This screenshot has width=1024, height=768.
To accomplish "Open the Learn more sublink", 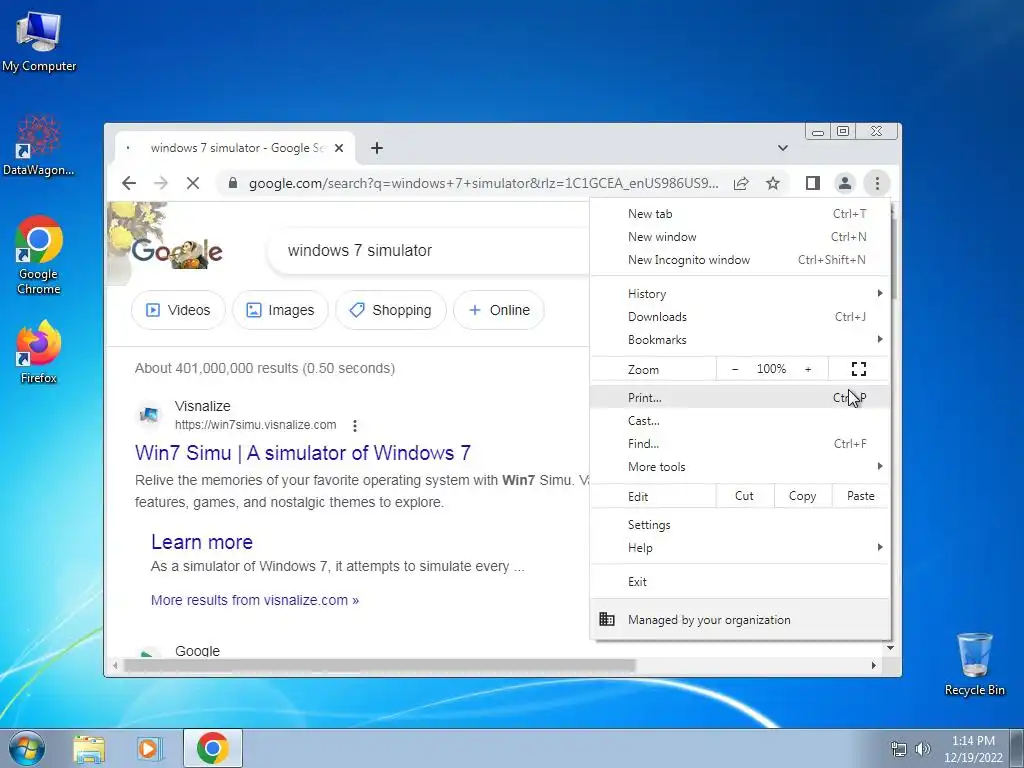I will 202,542.
